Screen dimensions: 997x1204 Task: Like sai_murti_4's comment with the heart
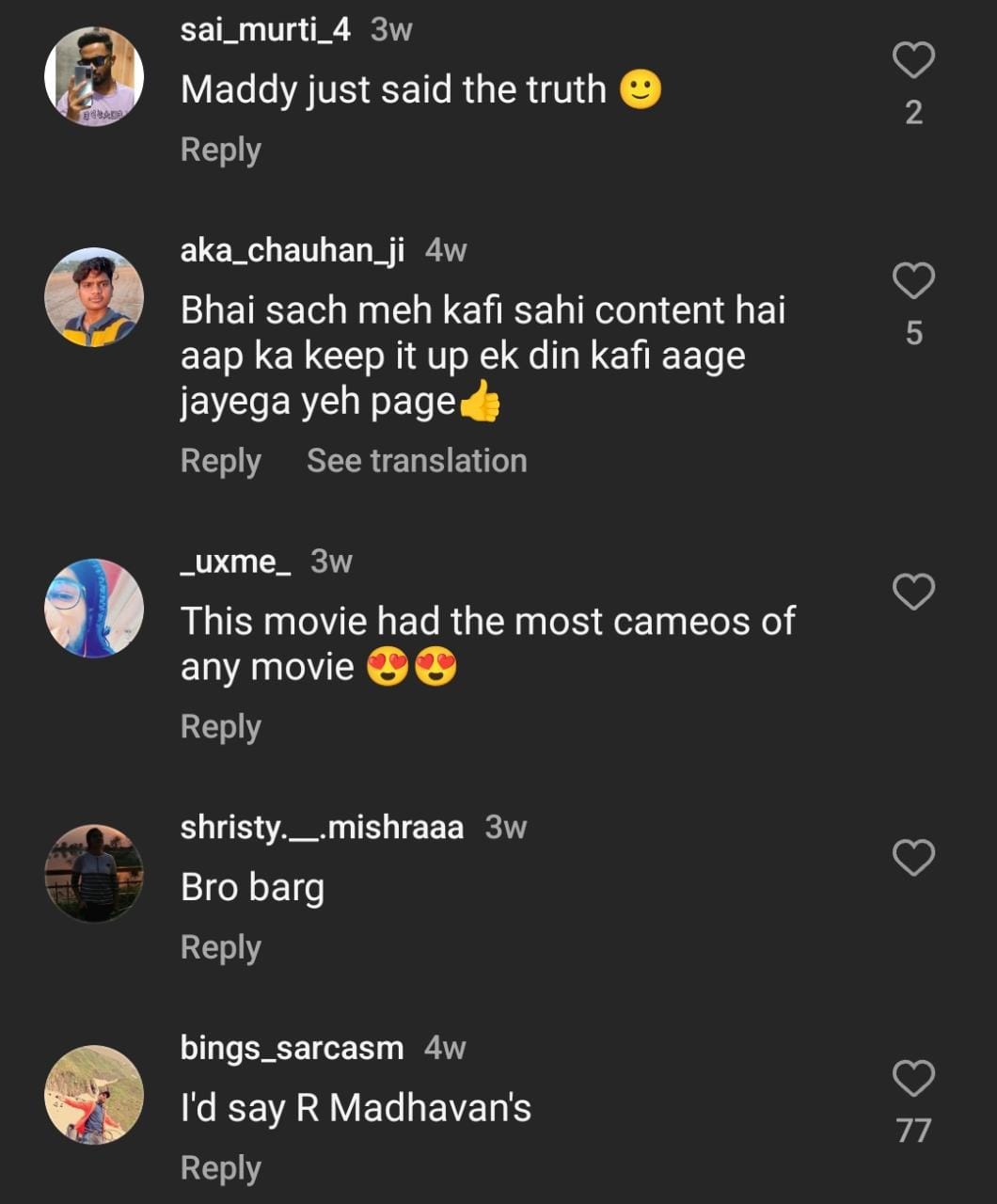[x=913, y=60]
